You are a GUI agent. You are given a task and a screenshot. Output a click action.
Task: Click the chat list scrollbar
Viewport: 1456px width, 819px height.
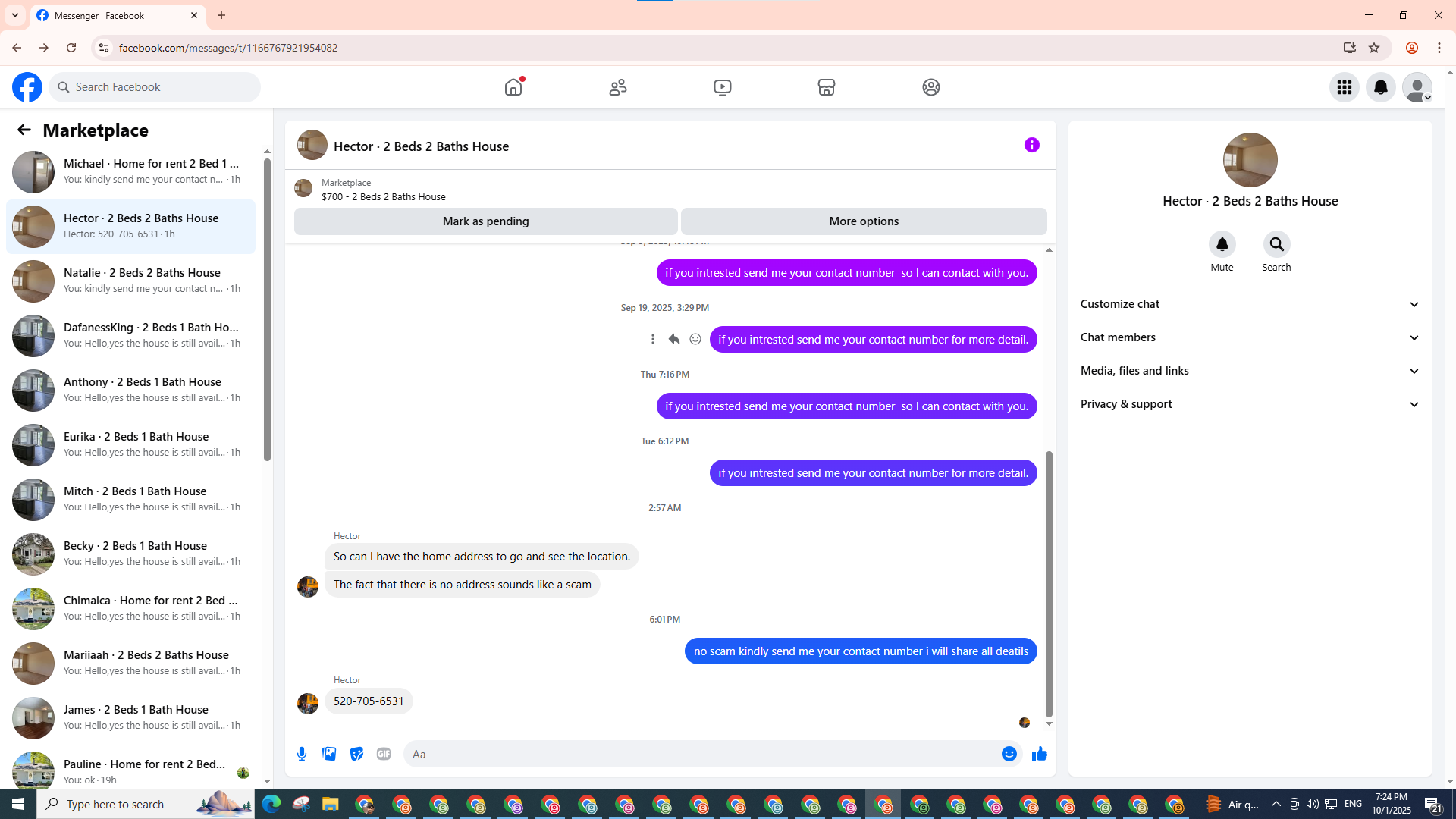coord(267,309)
